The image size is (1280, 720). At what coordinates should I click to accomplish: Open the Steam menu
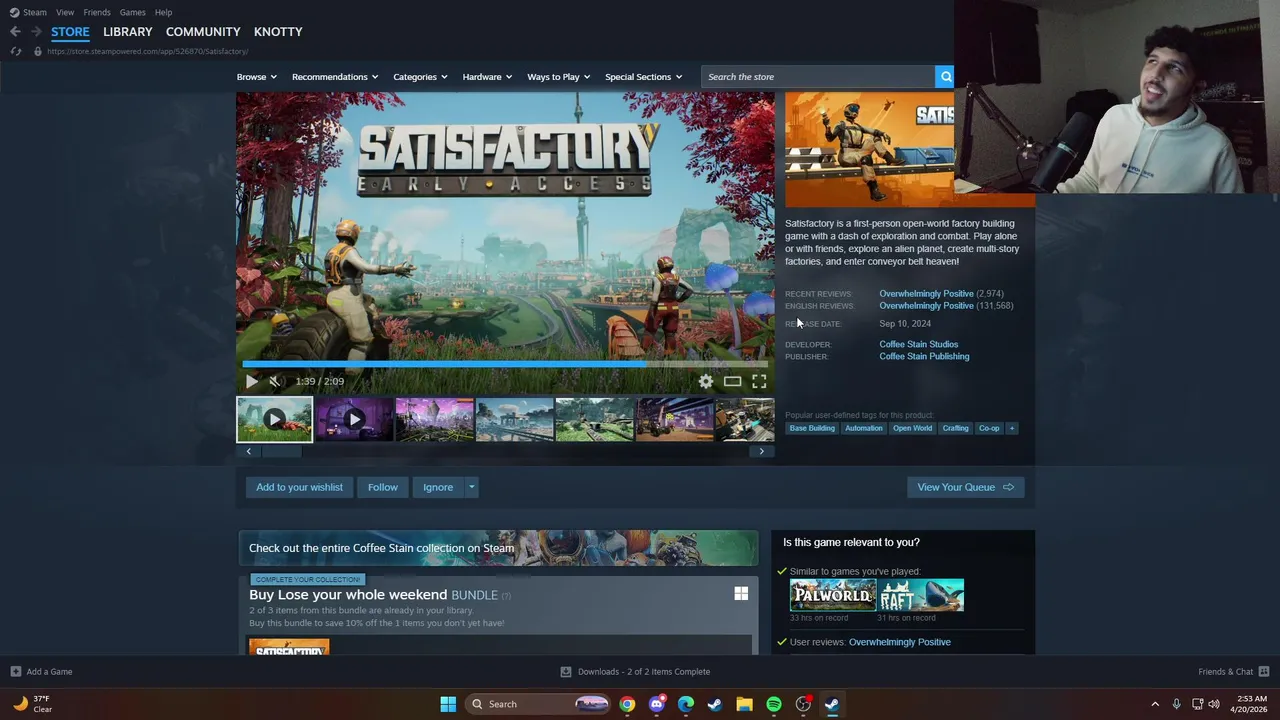tap(28, 12)
